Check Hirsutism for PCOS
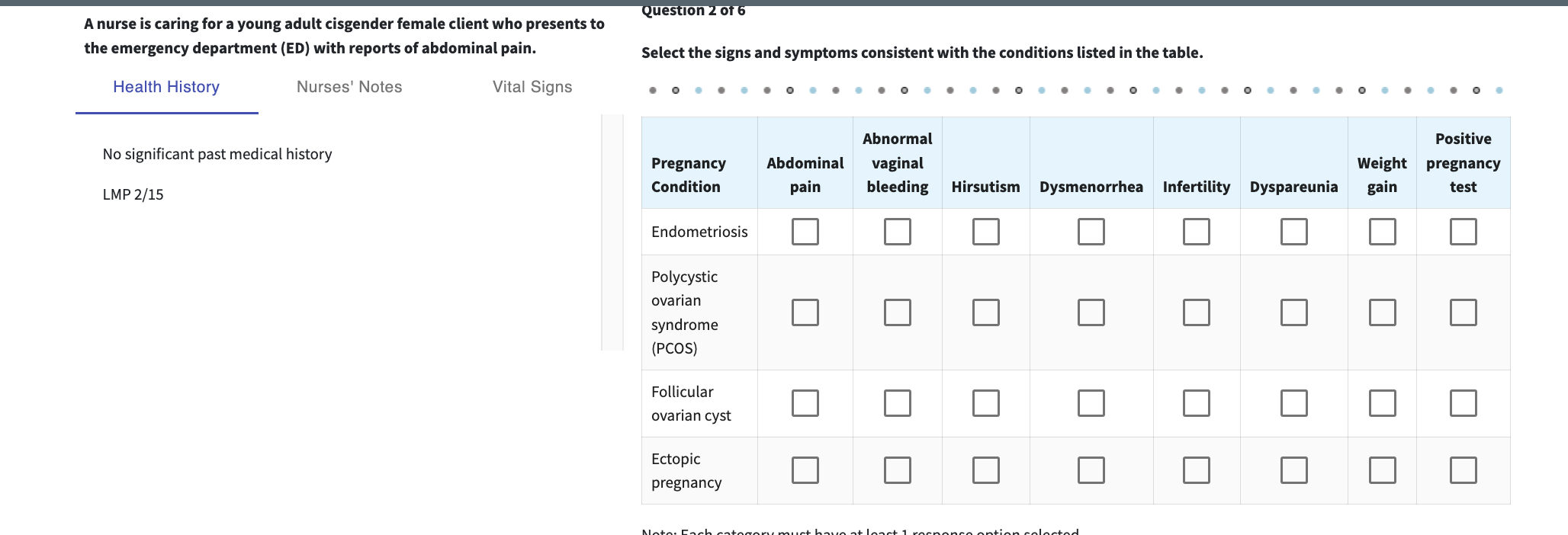This screenshot has height=535, width=1568. coord(985,312)
